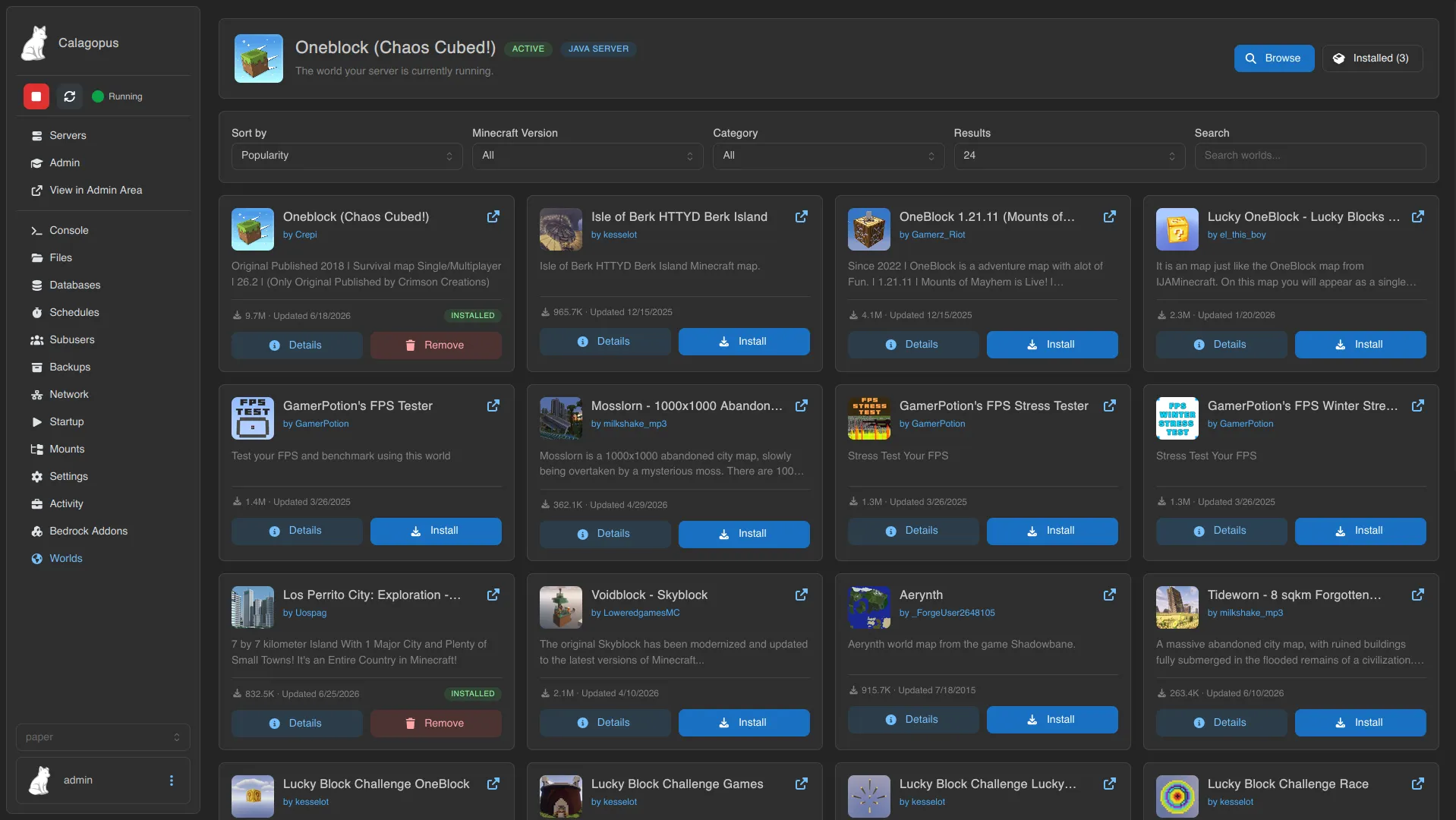
Task: View Details for Aerynth world
Action: [913, 720]
